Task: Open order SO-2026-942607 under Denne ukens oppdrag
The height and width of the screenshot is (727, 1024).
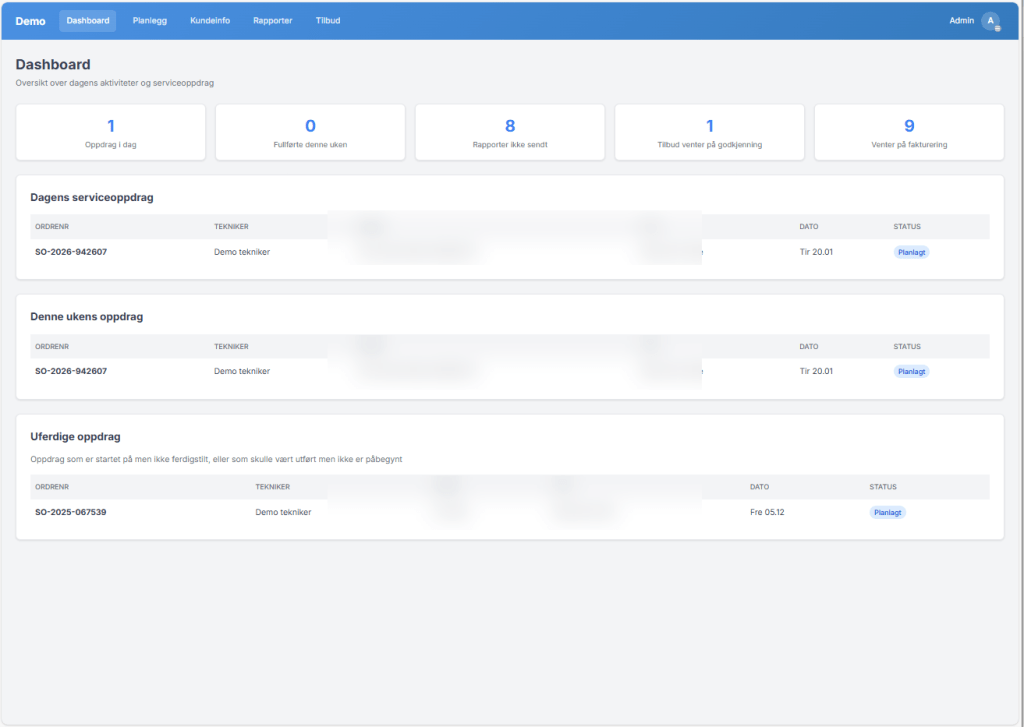Action: (x=71, y=371)
